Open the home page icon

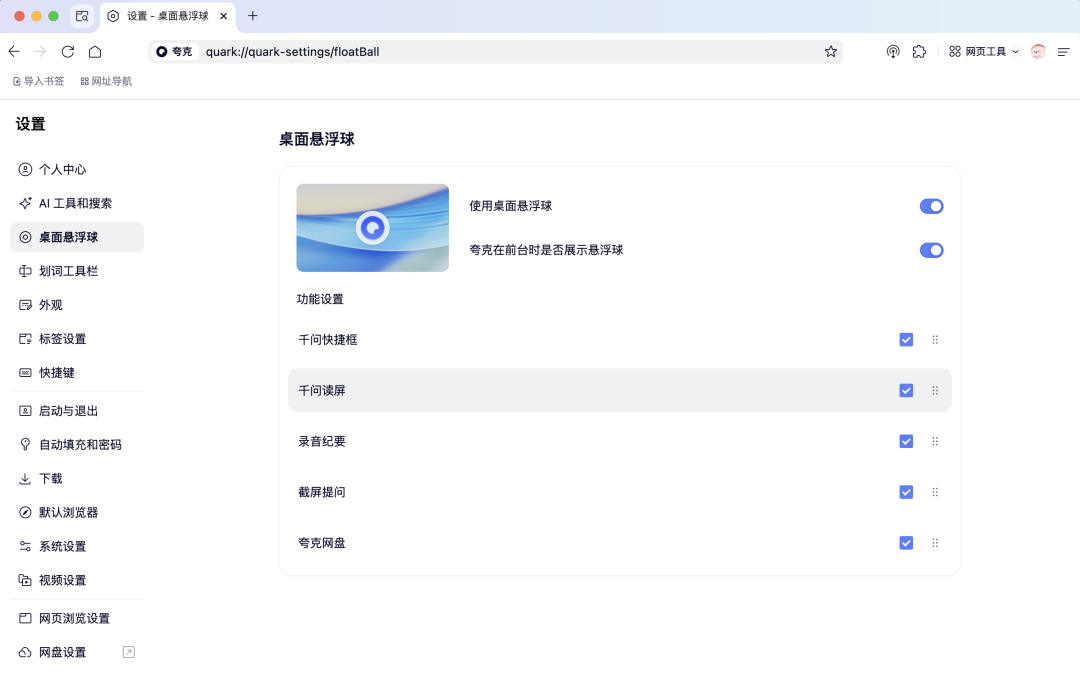(95, 52)
